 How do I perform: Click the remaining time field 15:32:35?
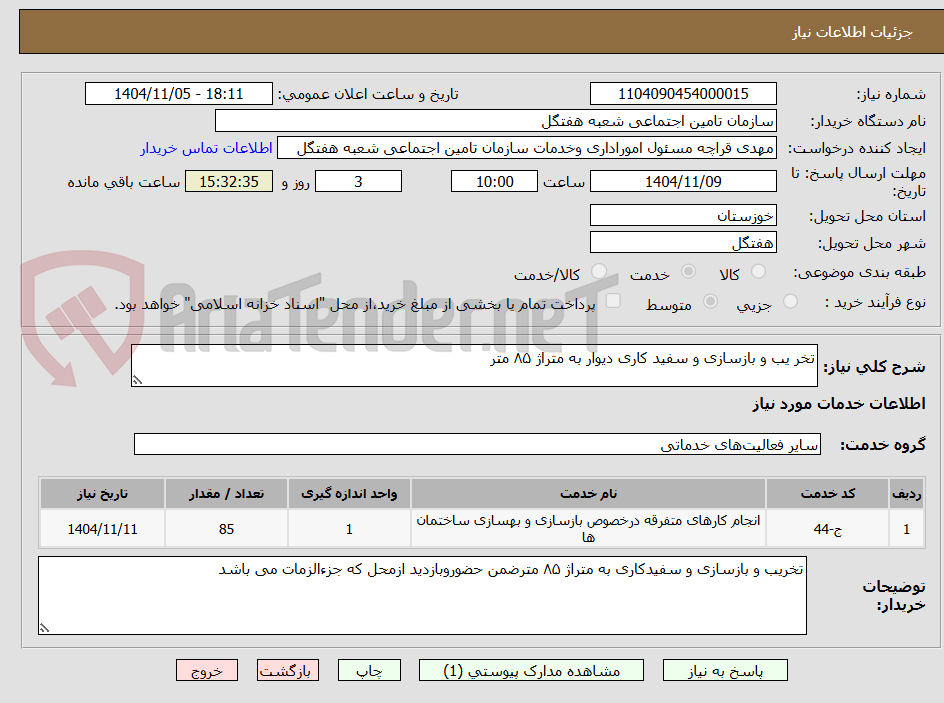(x=229, y=181)
